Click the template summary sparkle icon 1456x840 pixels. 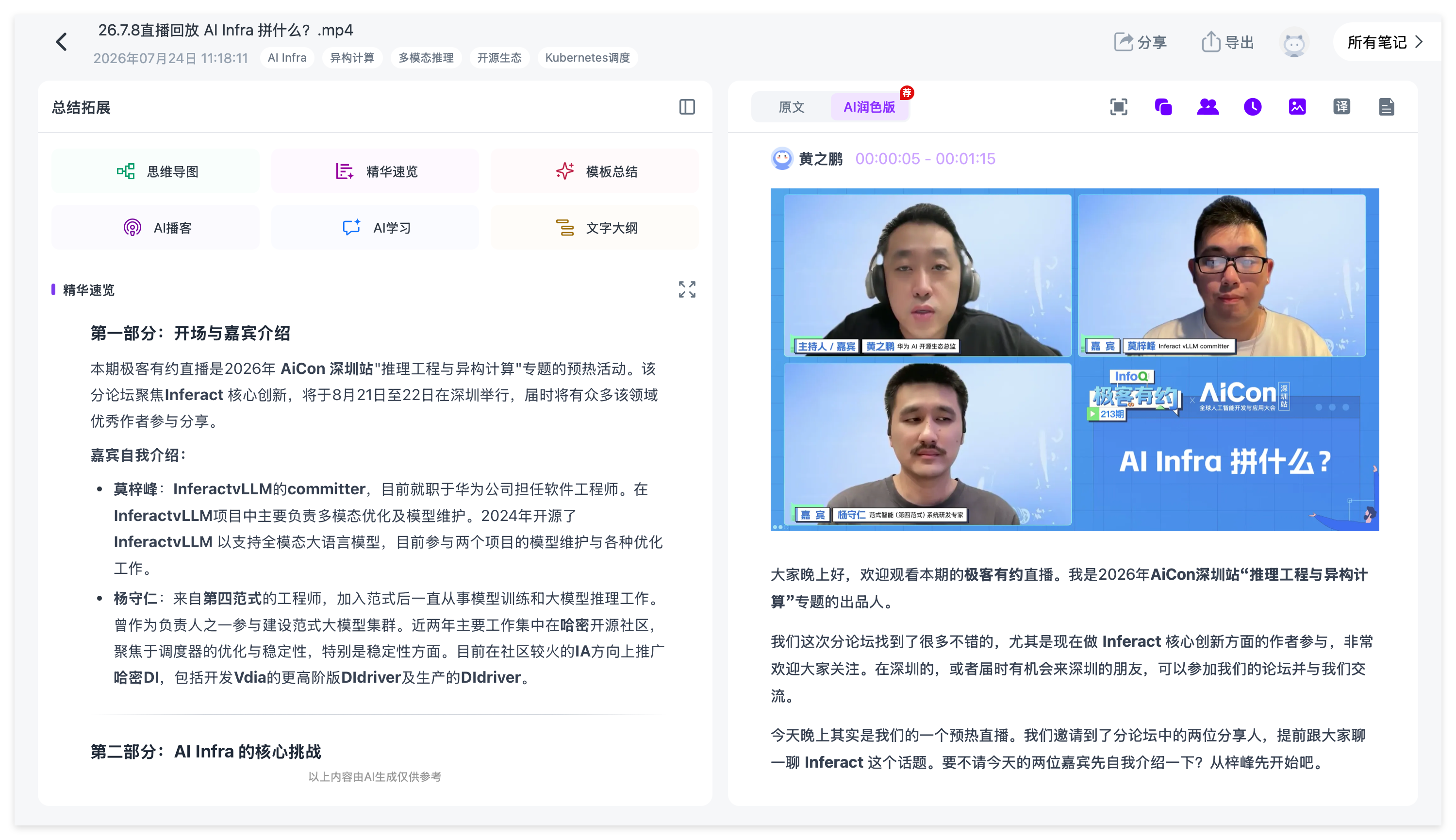(564, 171)
